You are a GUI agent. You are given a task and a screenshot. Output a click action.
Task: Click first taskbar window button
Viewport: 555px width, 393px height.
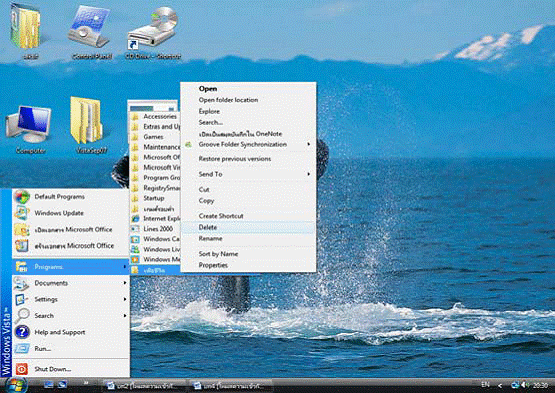144,386
